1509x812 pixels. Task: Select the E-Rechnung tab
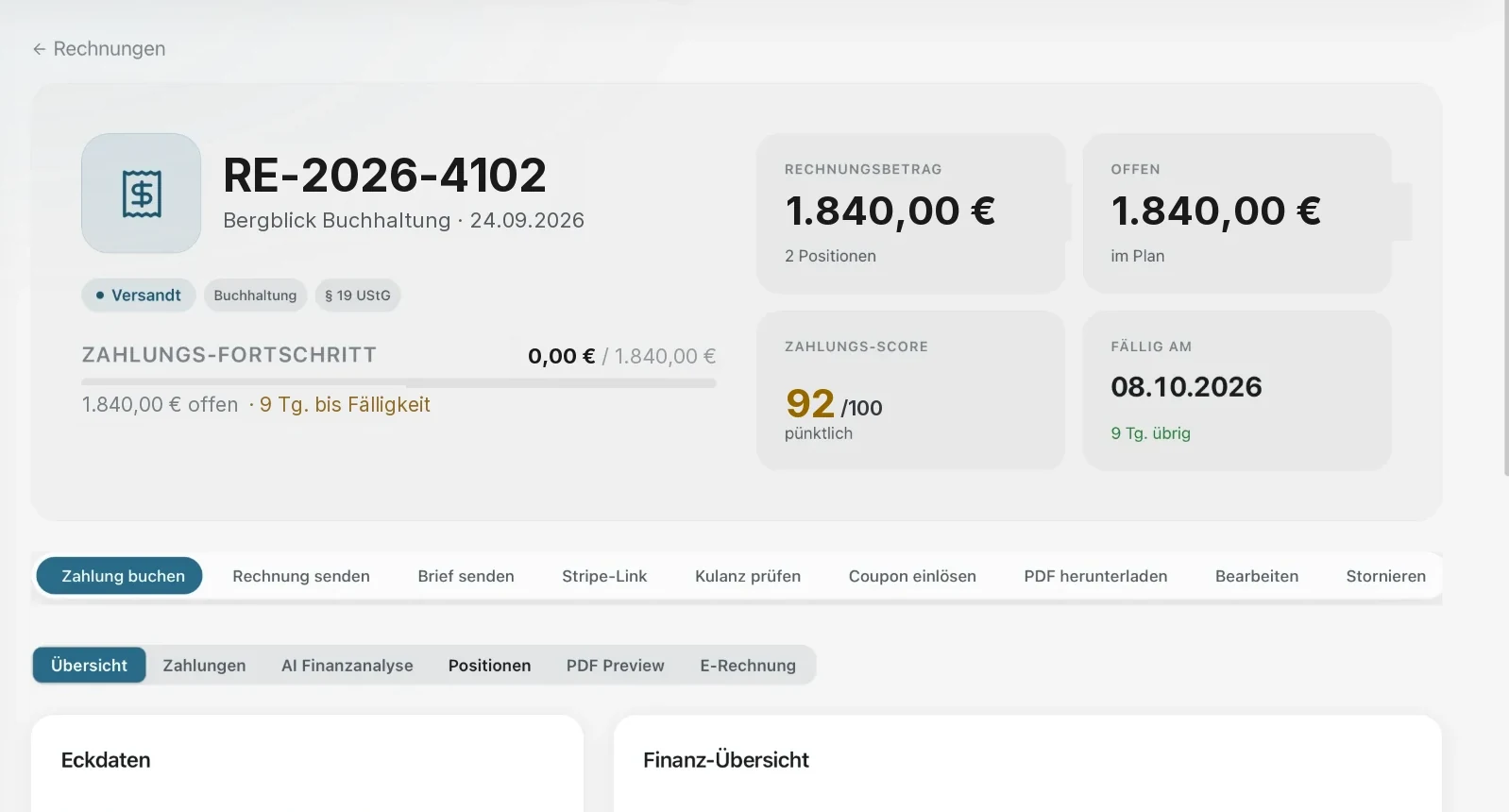pyautogui.click(x=748, y=666)
